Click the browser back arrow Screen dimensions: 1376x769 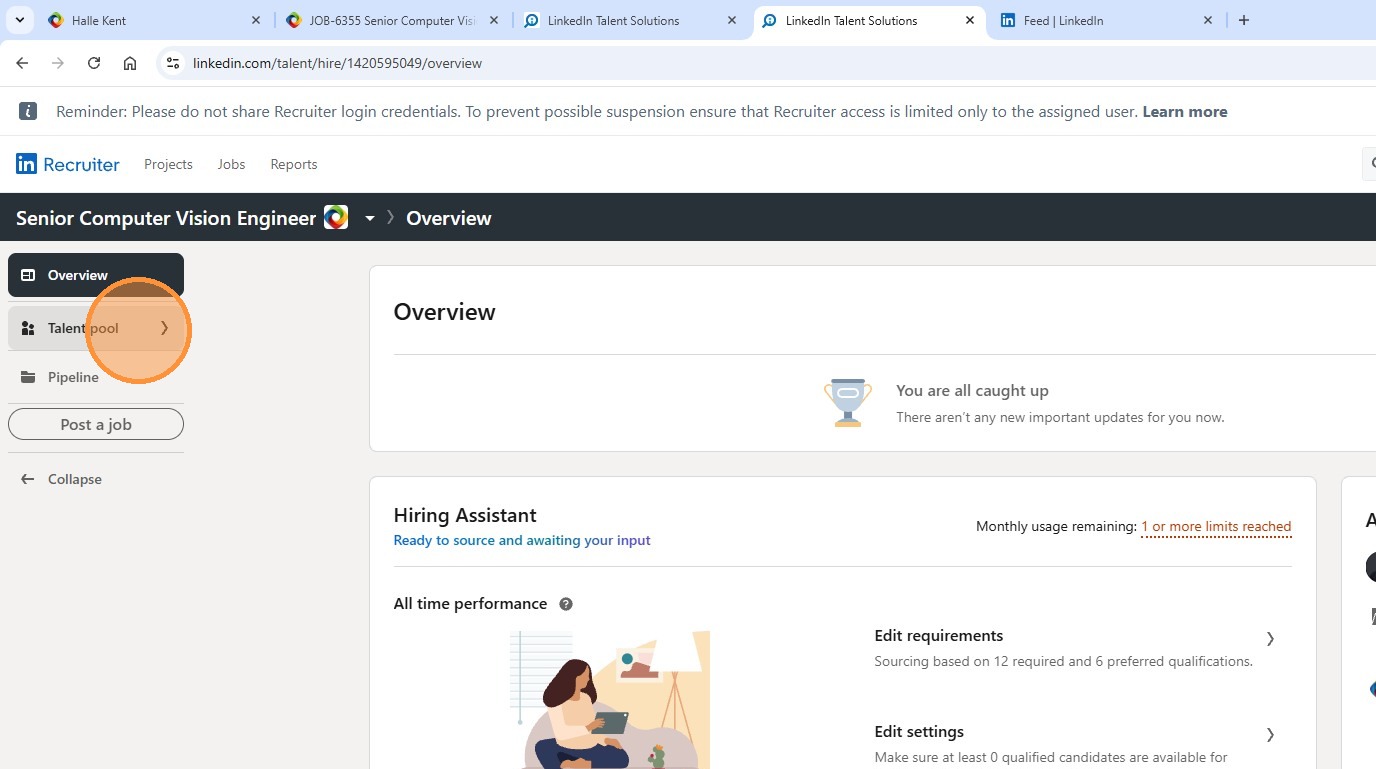[x=22, y=63]
